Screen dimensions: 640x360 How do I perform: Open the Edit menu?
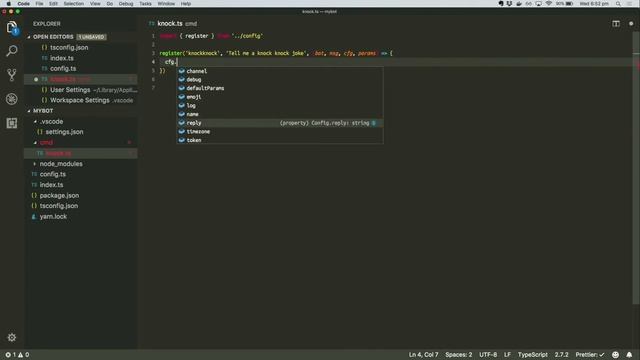(x=53, y=4)
